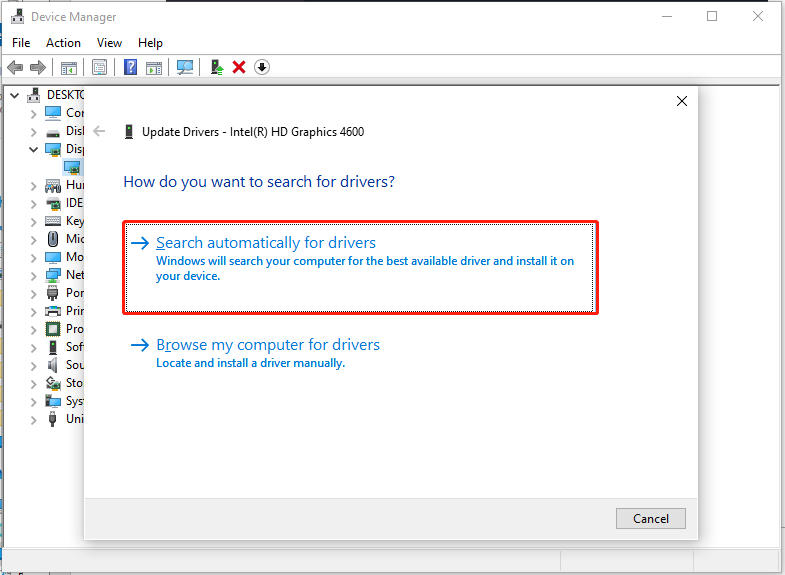Expand the System devices (Sys) node
This screenshot has width=785, height=575.
[33, 402]
